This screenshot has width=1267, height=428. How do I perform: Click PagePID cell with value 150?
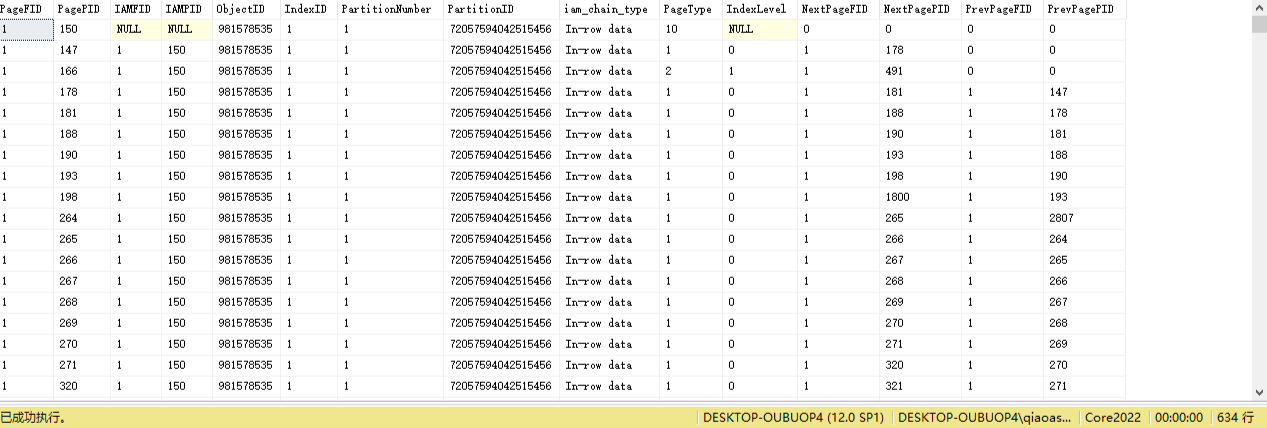pos(83,29)
